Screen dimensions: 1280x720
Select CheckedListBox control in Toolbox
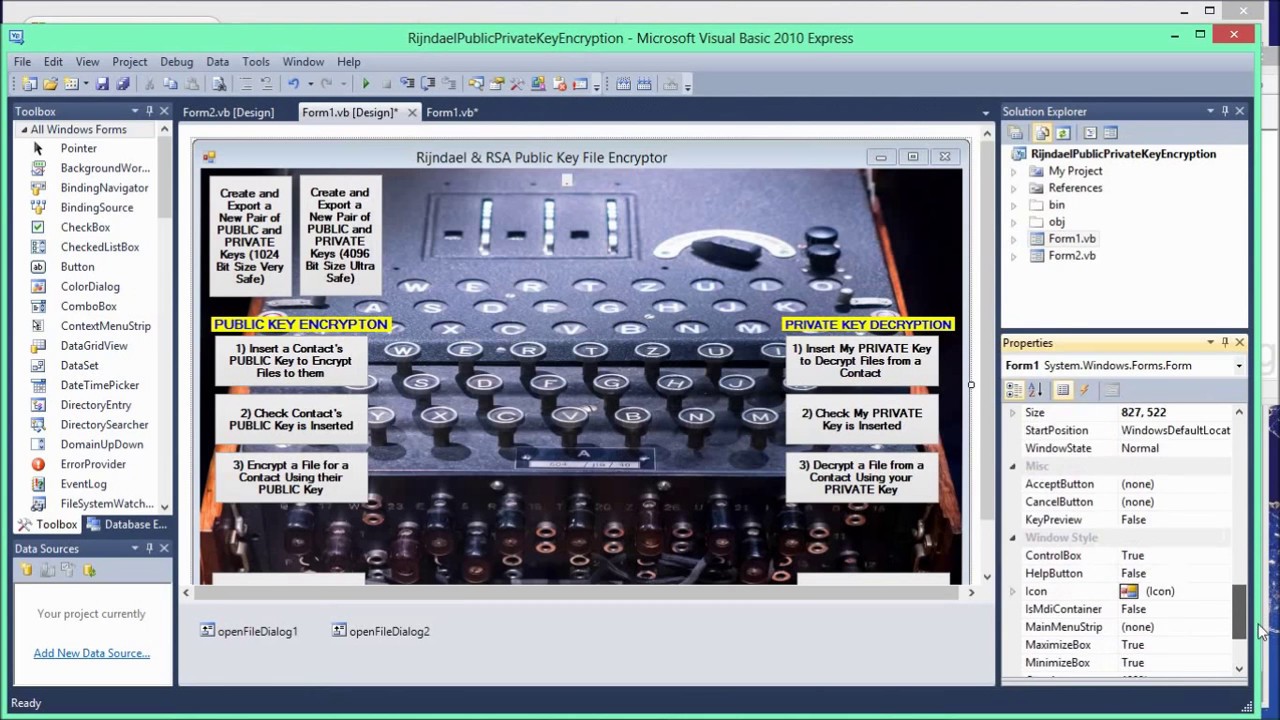[99, 247]
